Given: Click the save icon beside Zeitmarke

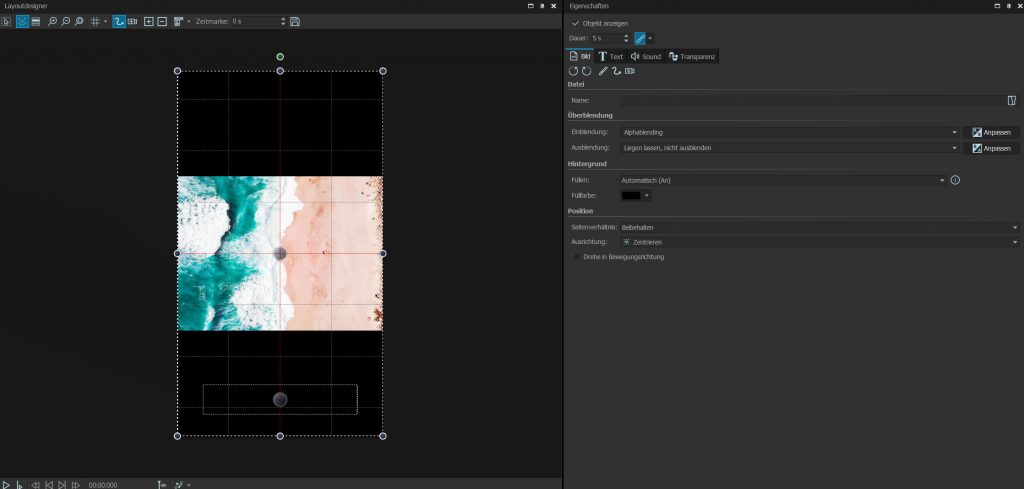Looking at the screenshot, I should 295,21.
